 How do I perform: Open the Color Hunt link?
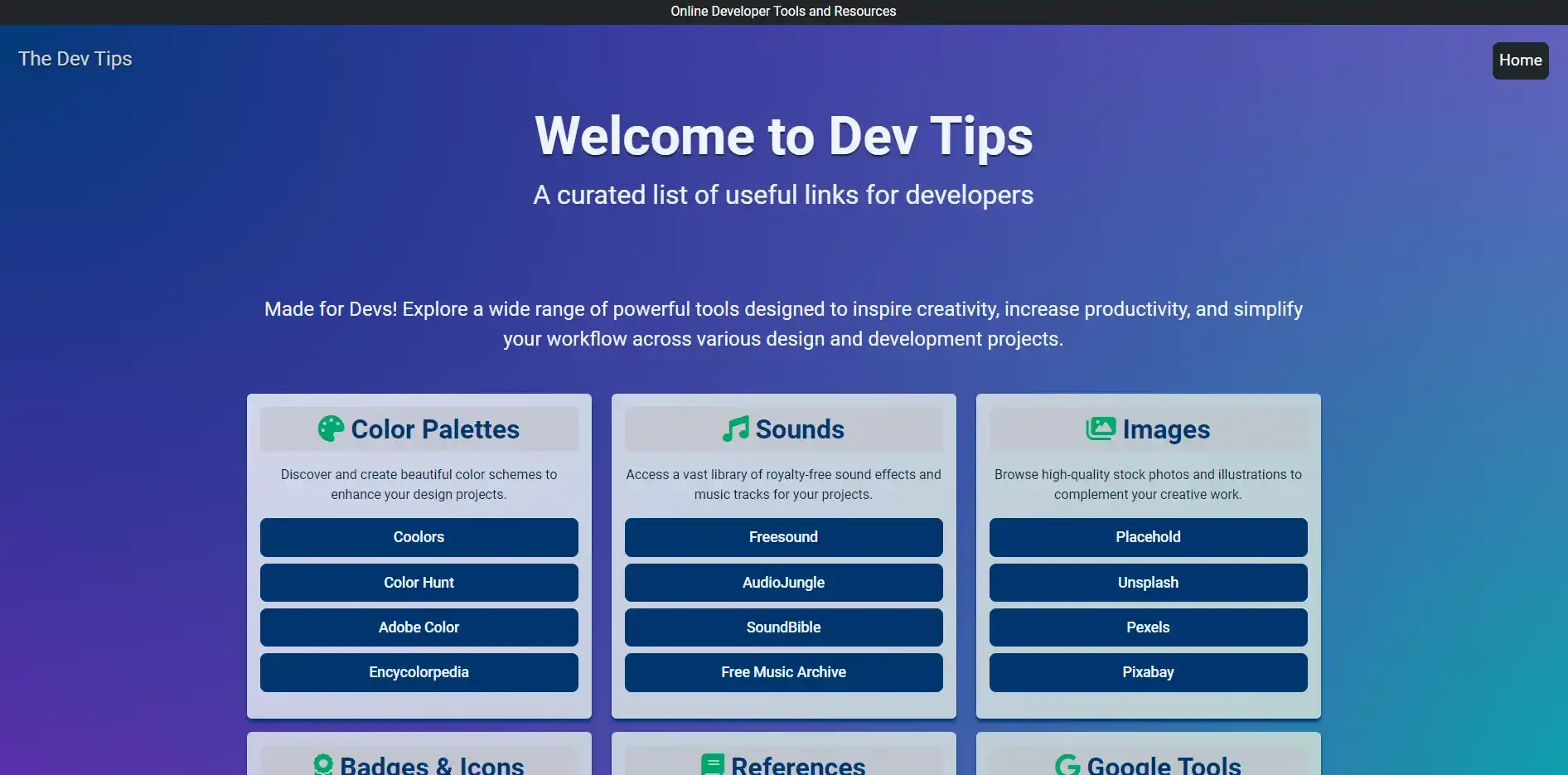click(x=419, y=583)
